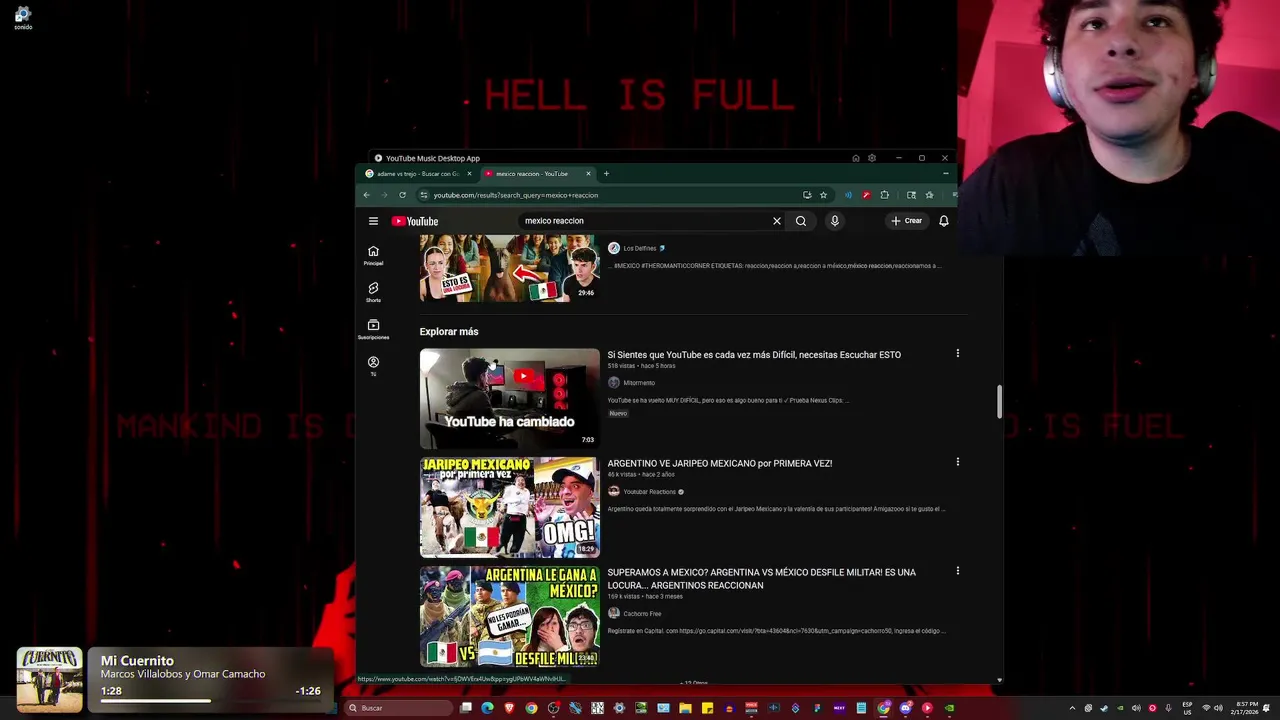
Task: Reload the page in the browser toolbar
Action: [x=402, y=195]
